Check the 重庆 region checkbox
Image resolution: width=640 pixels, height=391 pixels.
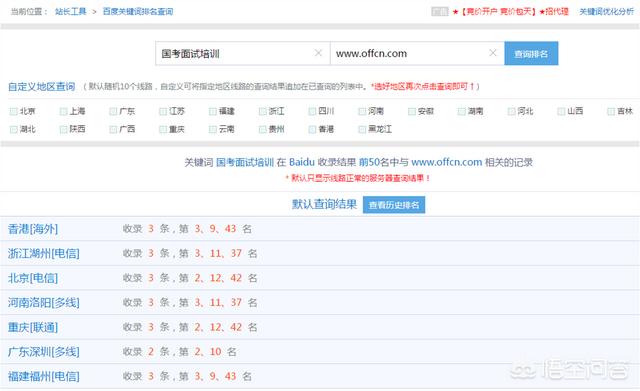[163, 129]
